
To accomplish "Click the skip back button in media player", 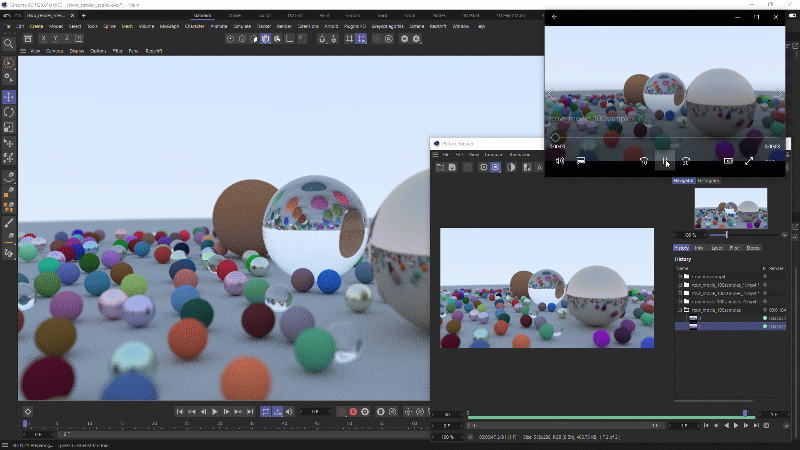I will [643, 161].
